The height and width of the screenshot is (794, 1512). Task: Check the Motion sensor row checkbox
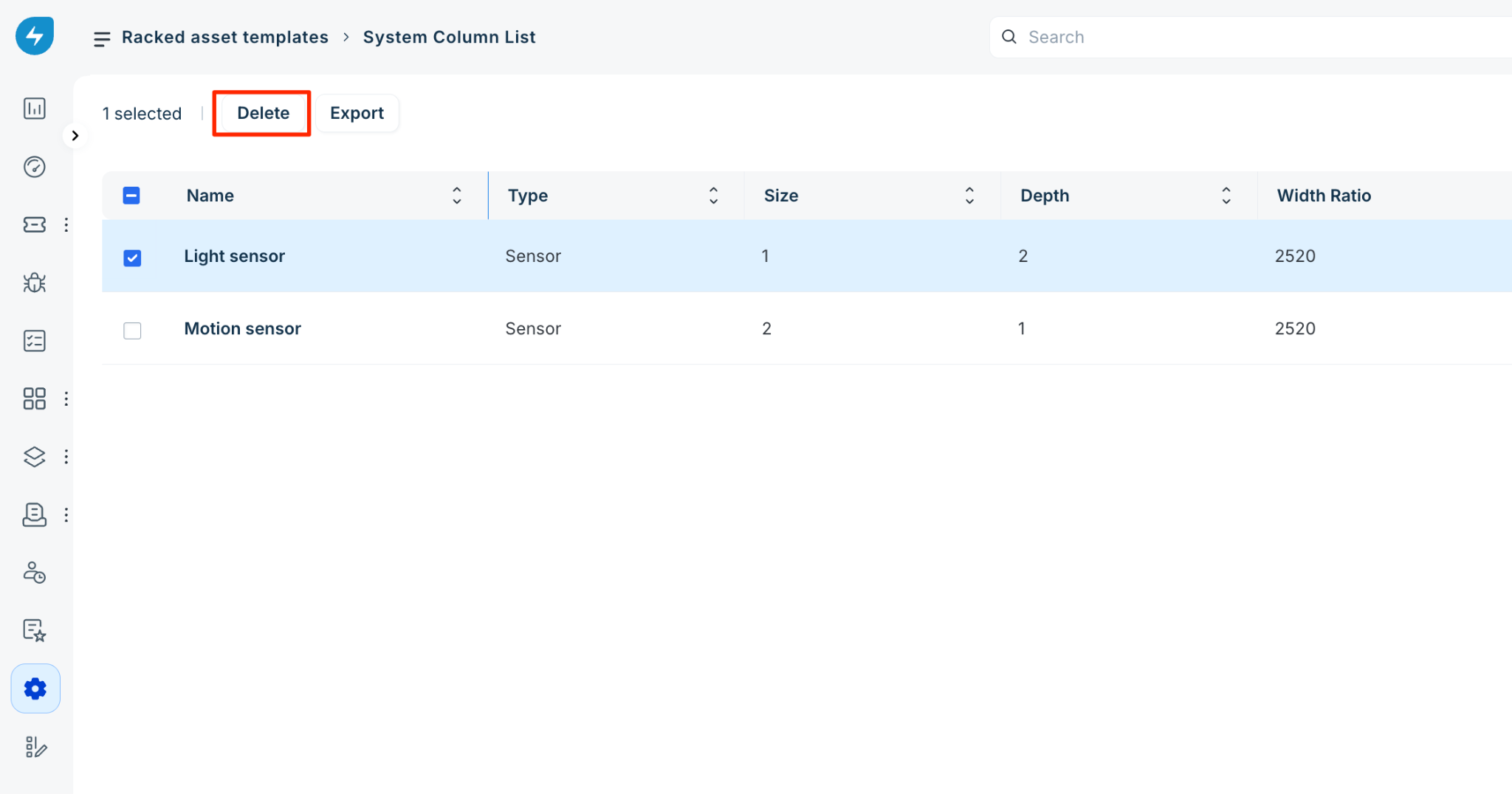click(132, 330)
